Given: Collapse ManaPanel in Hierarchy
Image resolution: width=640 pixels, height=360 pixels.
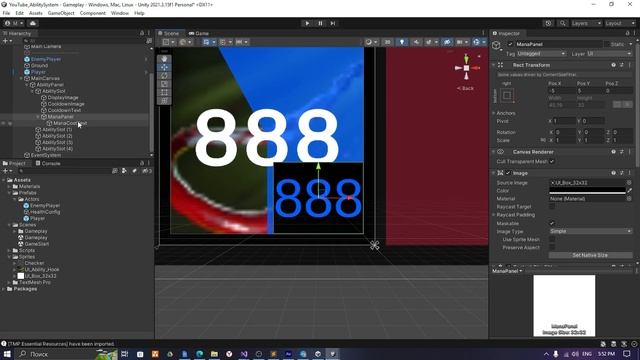Looking at the screenshot, I should [38, 117].
